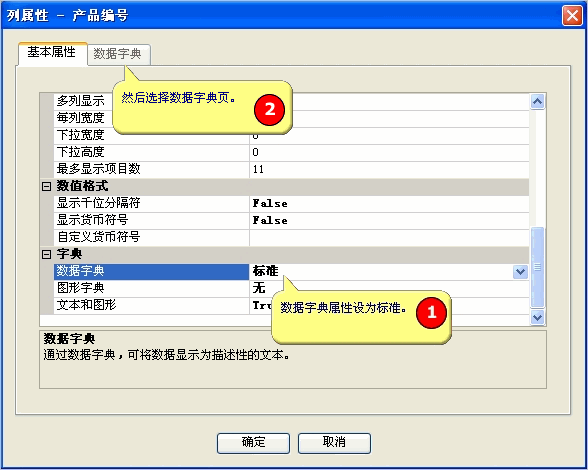Click the 确定 button

pos(254,443)
